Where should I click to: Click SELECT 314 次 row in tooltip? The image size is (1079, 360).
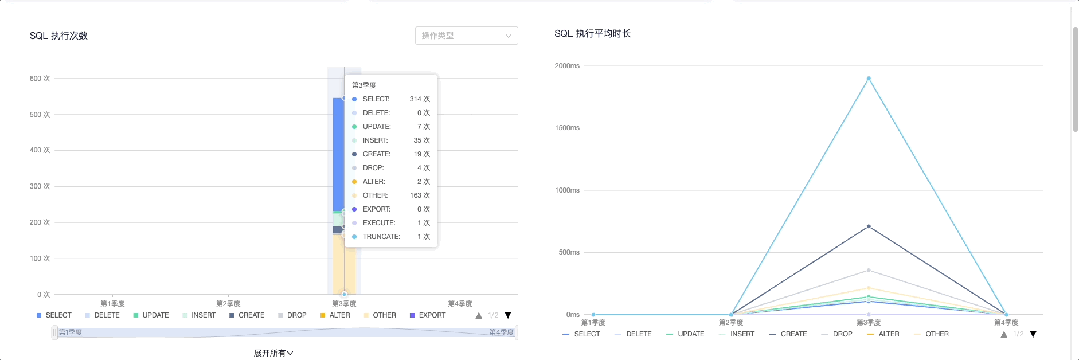click(391, 99)
